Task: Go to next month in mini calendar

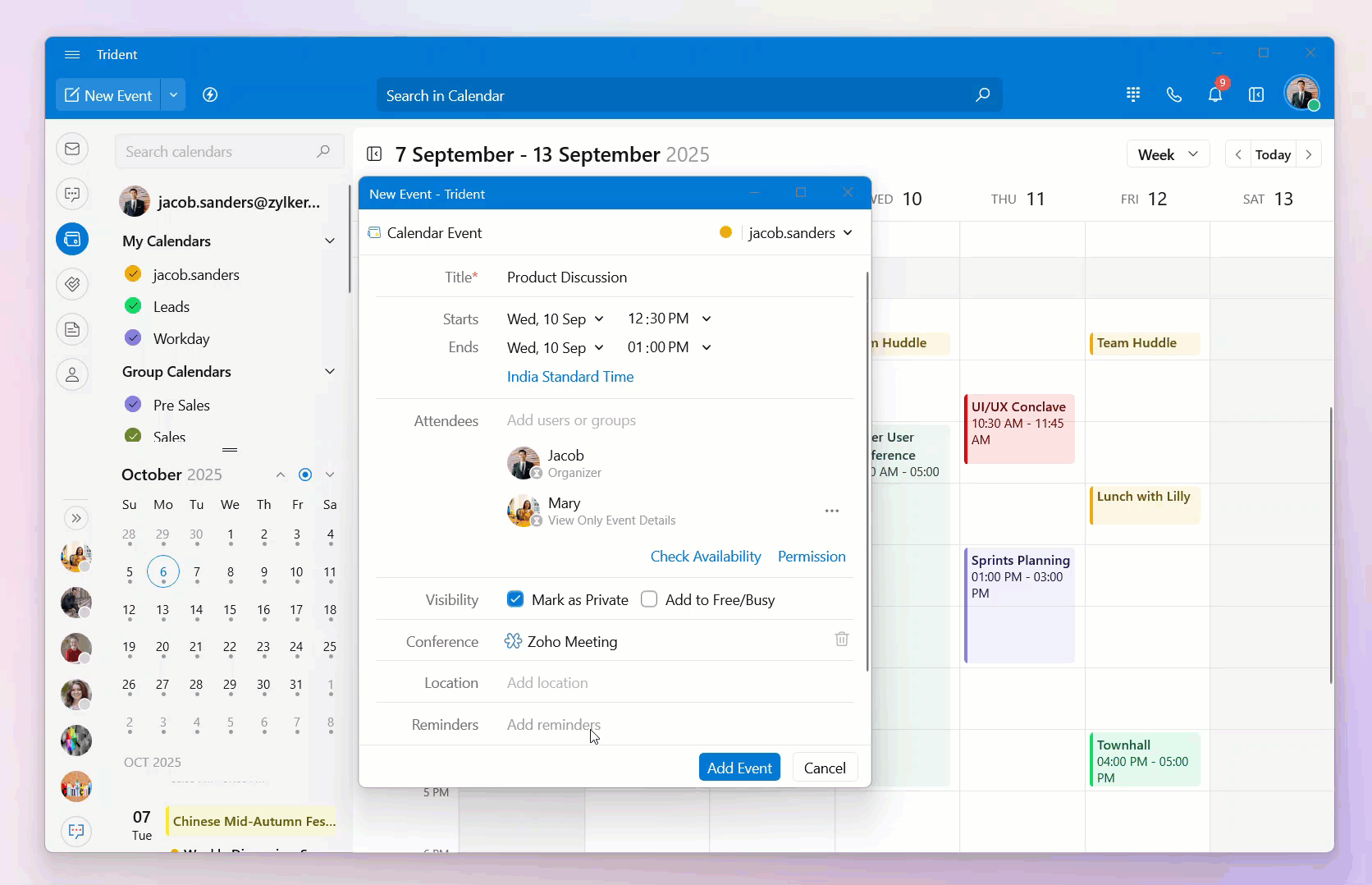Action: pos(330,475)
